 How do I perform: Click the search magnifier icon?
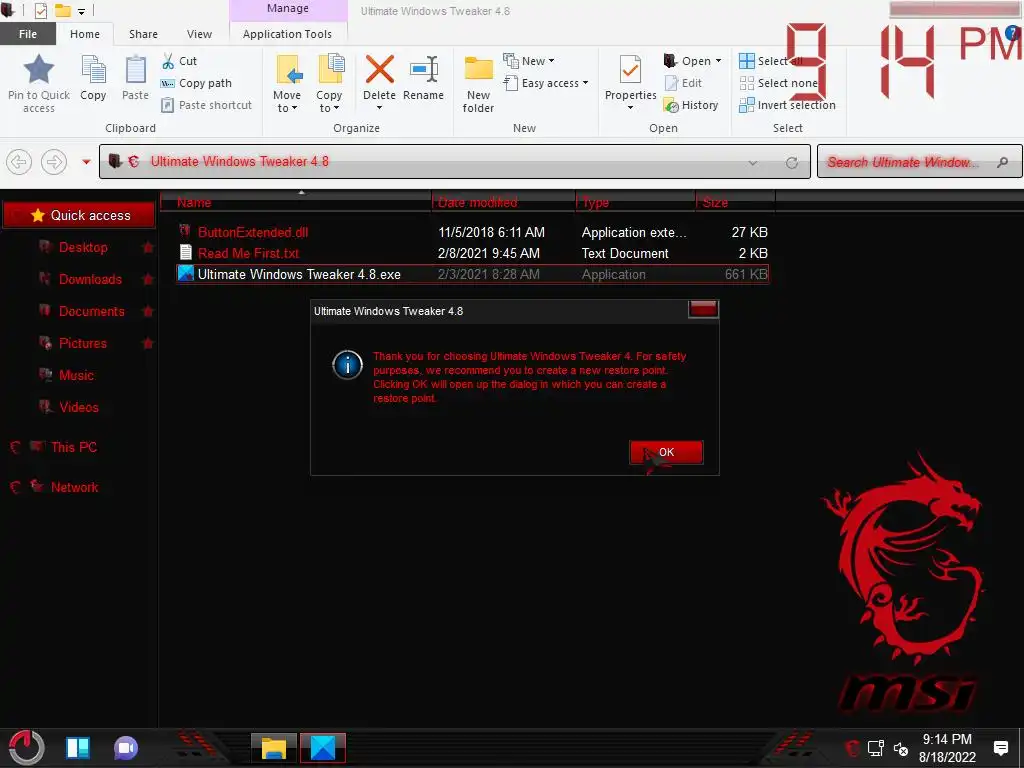coord(1002,162)
